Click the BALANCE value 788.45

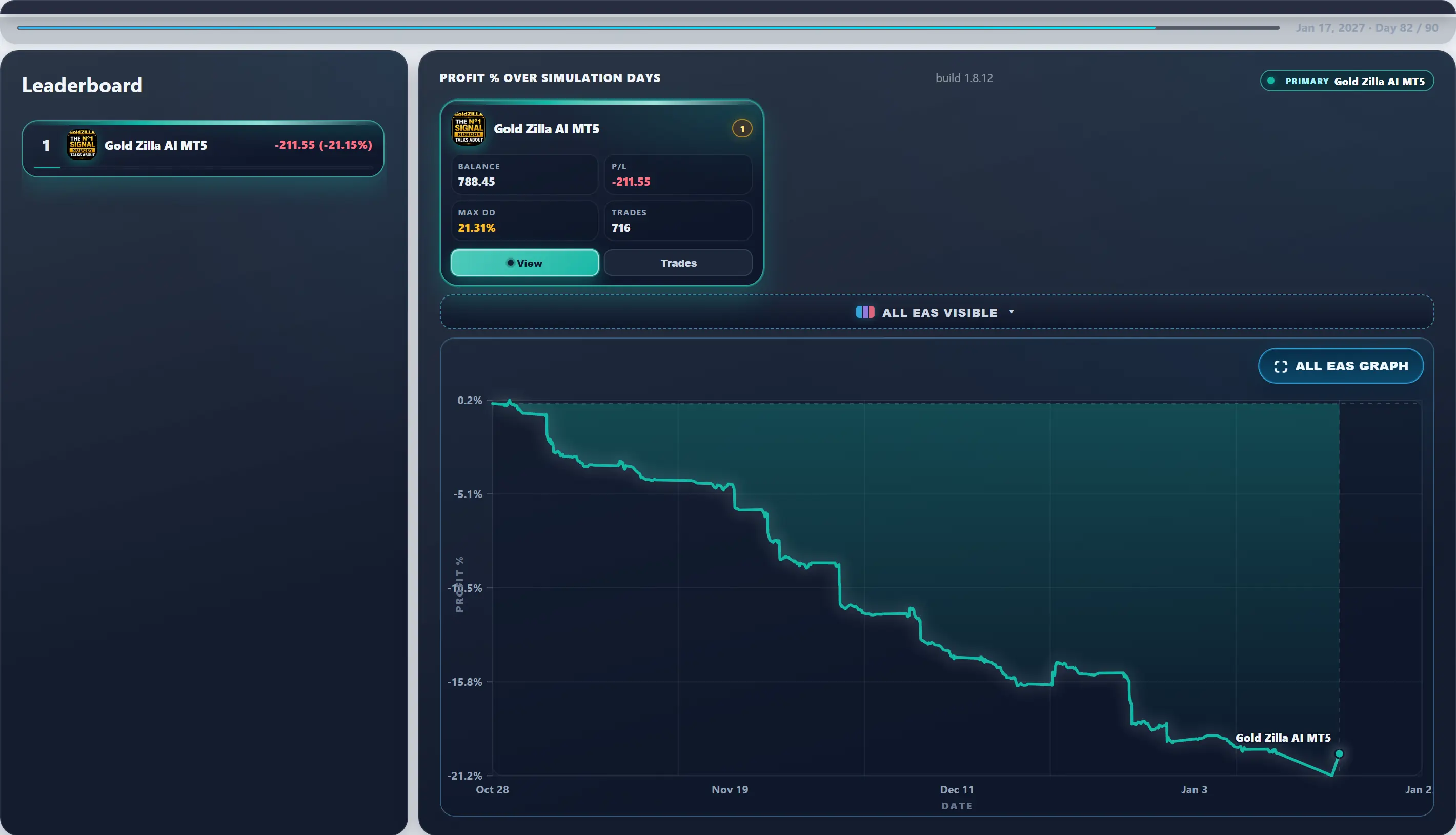(476, 182)
